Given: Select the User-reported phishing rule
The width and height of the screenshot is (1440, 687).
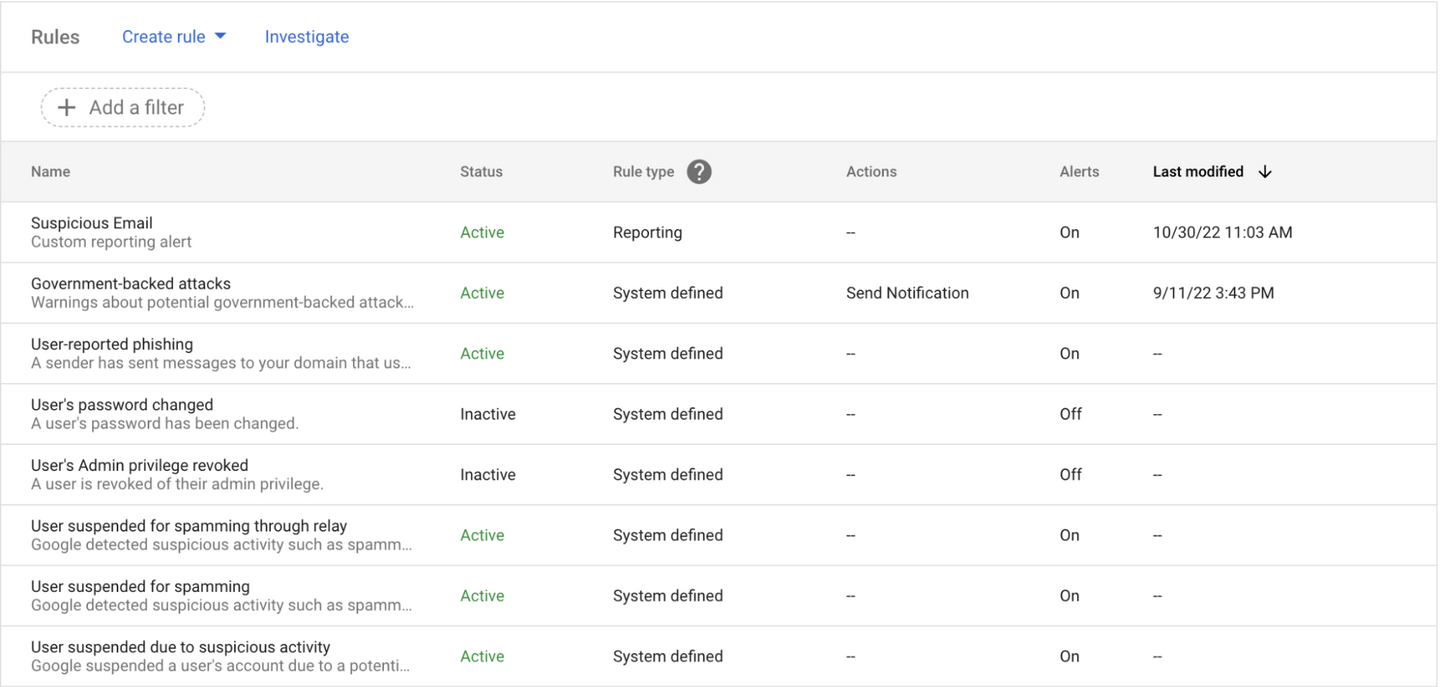Looking at the screenshot, I should 112,344.
